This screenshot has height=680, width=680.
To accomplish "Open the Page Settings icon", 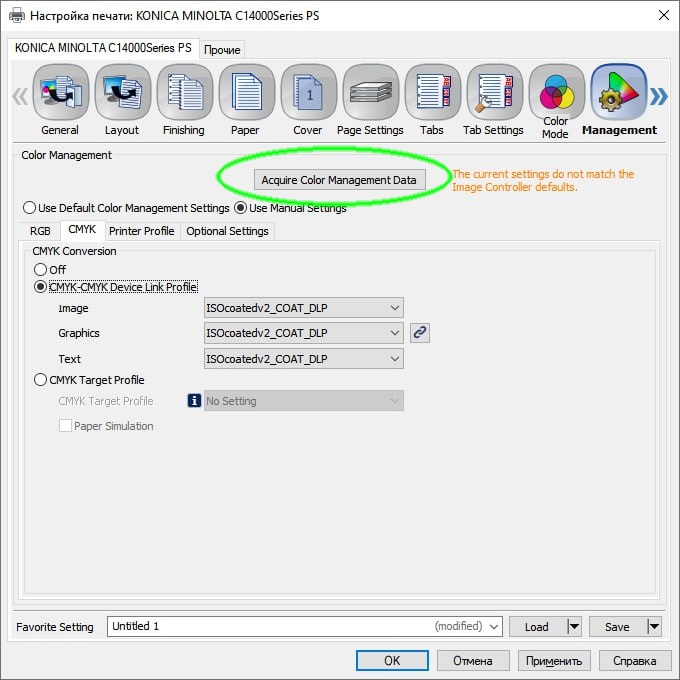I will pos(371,92).
